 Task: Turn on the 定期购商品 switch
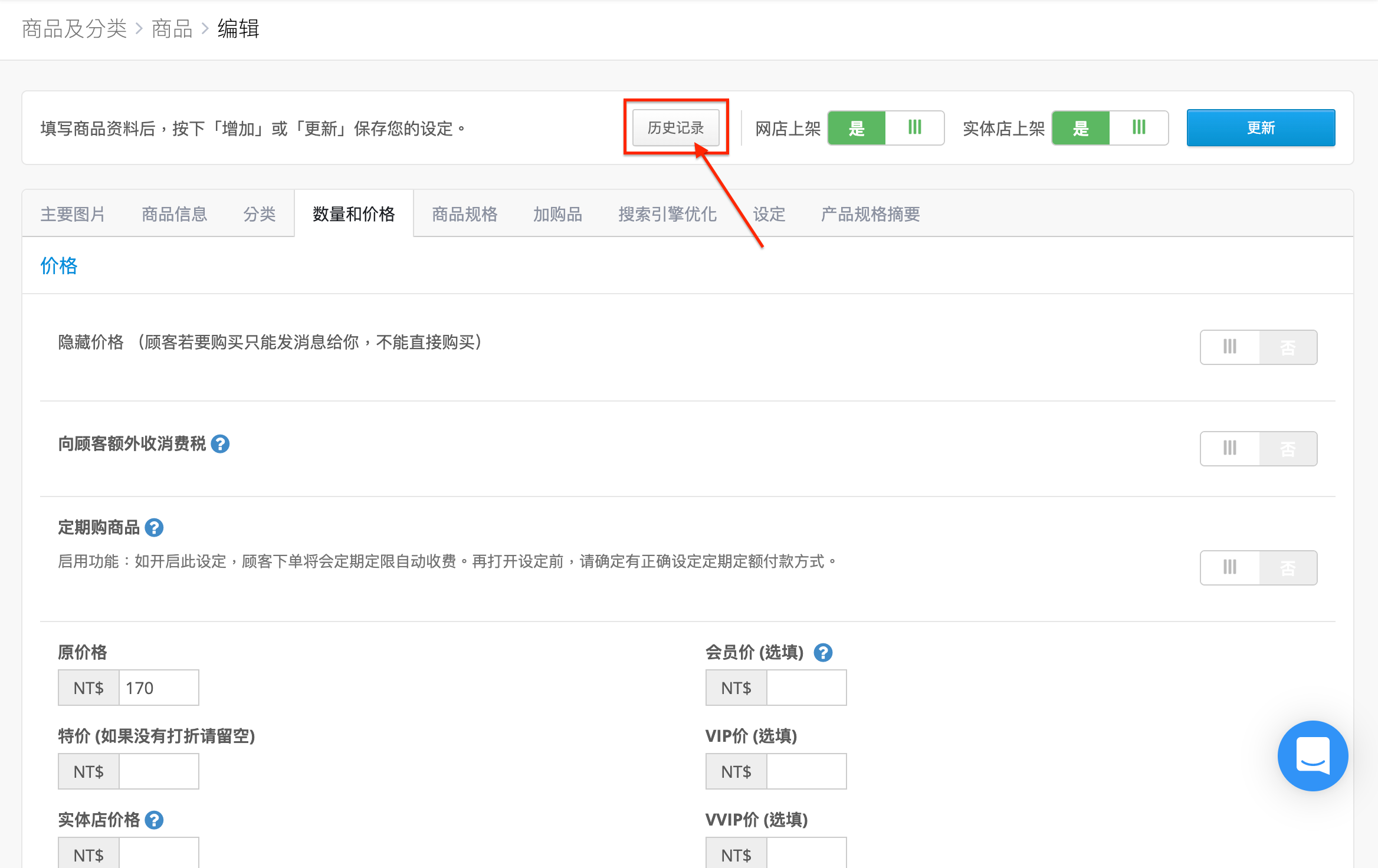pyautogui.click(x=1259, y=568)
